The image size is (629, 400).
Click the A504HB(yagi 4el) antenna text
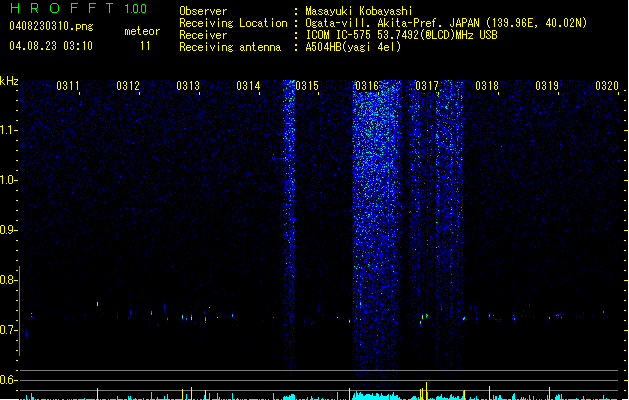tap(353, 47)
